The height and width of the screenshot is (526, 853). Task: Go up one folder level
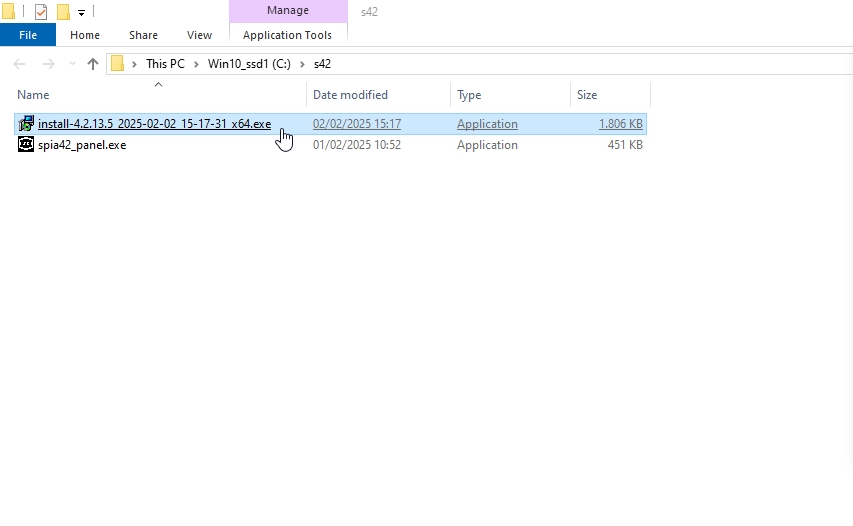[x=92, y=64]
